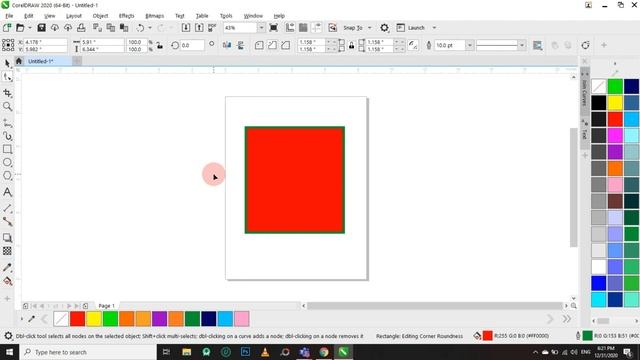This screenshot has width=640, height=360.
Task: Click the red rectangle on the page
Action: (x=295, y=180)
